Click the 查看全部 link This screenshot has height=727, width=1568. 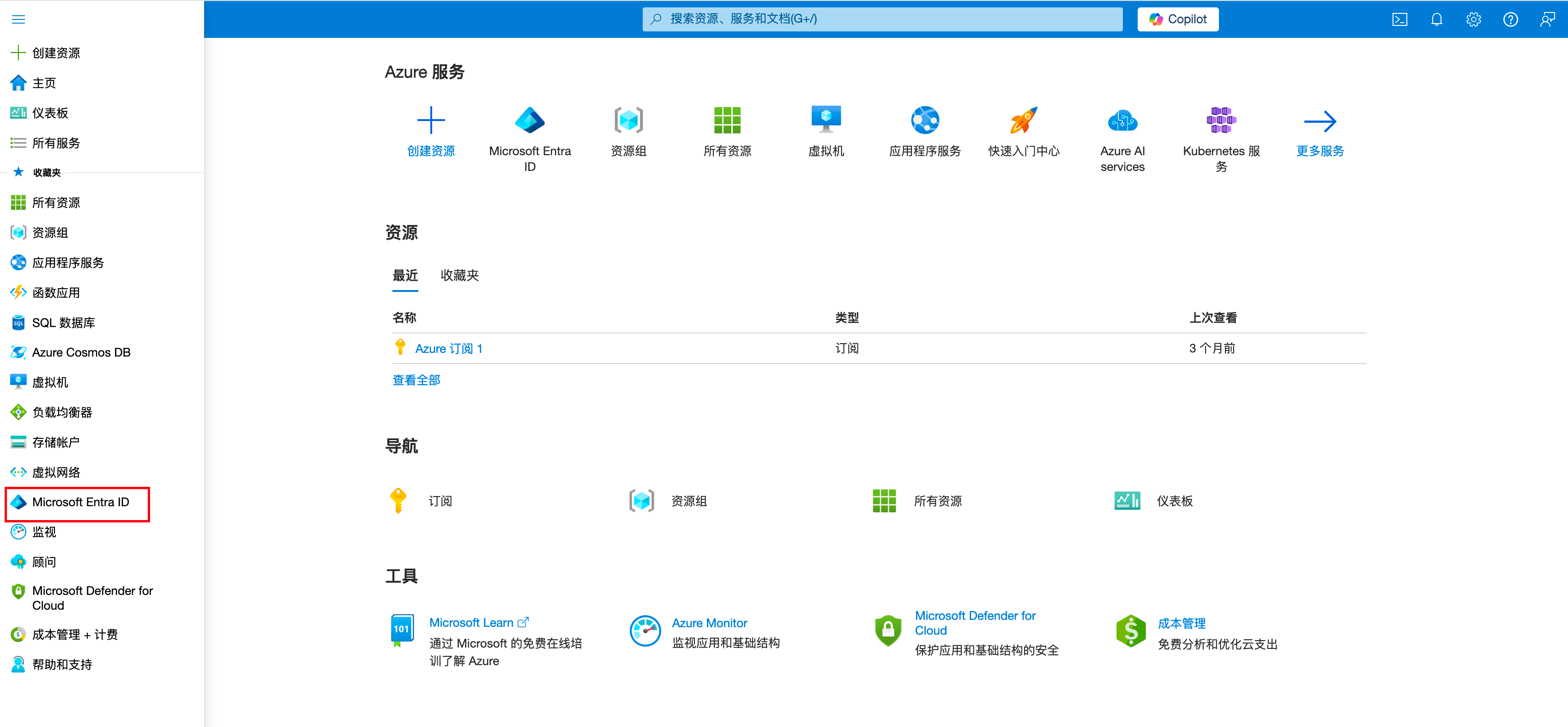click(416, 380)
